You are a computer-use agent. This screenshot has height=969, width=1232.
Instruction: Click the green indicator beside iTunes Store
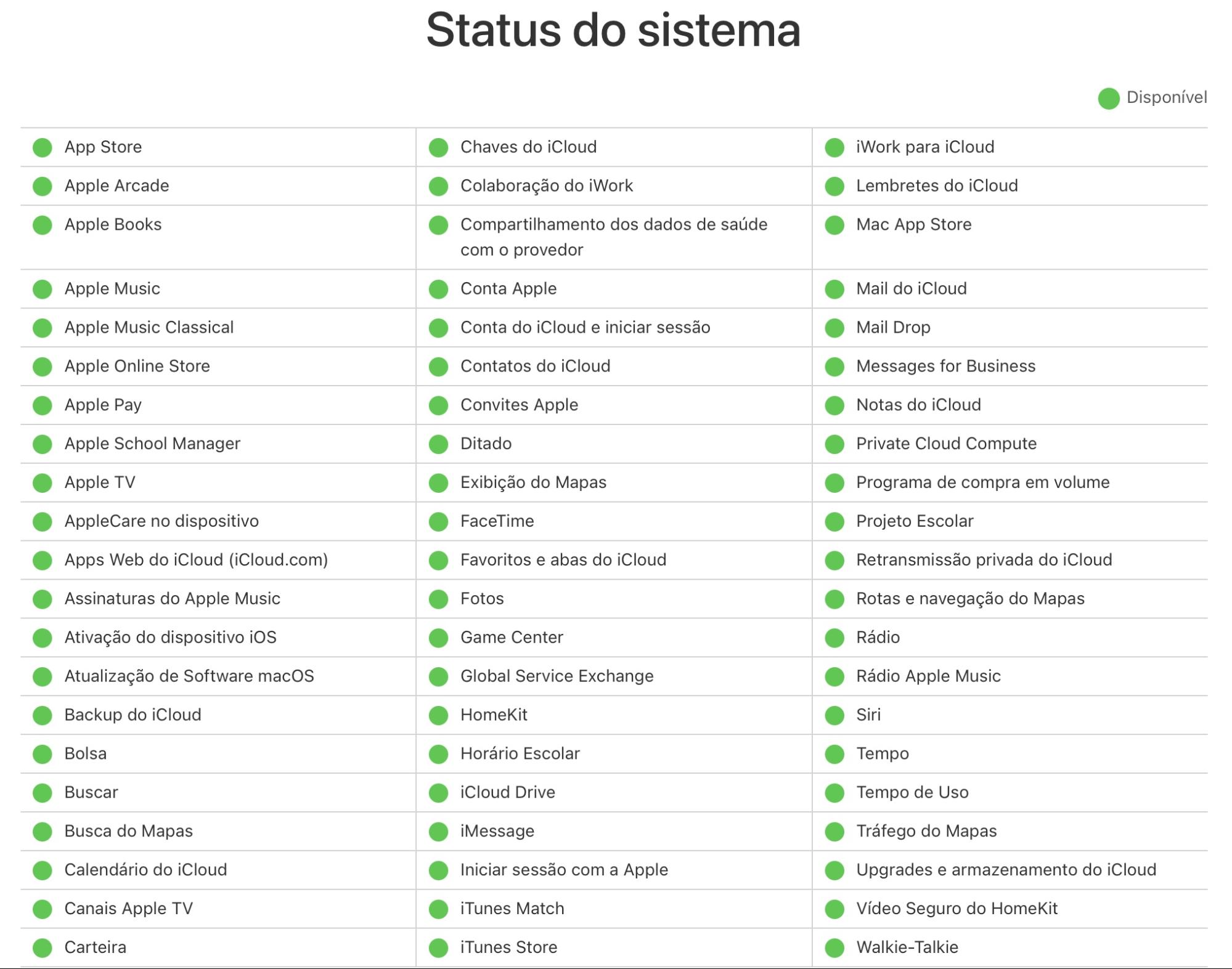point(439,947)
